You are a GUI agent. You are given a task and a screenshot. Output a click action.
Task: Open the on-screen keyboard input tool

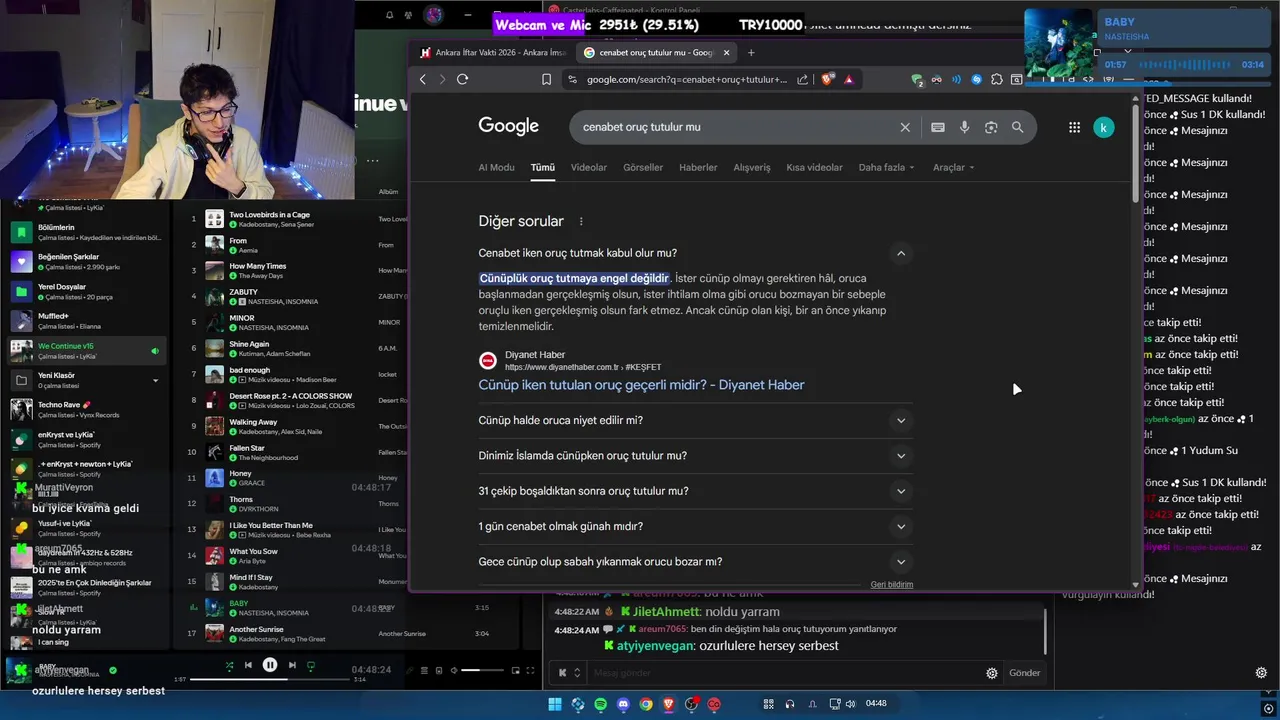938,127
